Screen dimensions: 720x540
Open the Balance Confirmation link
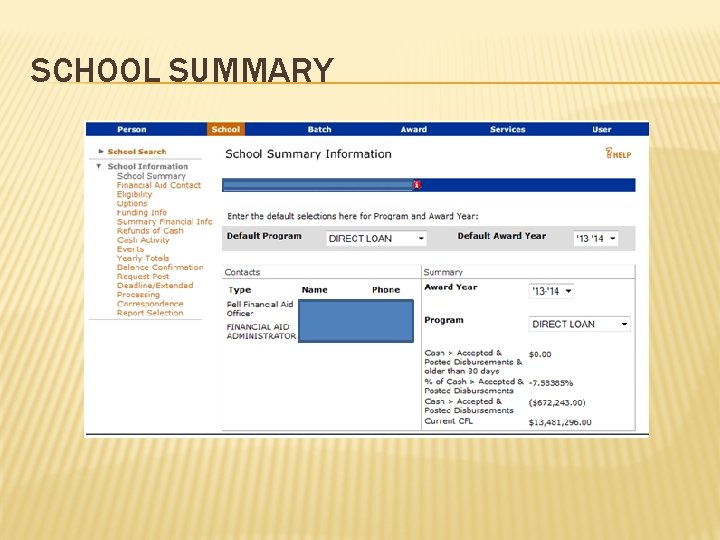pos(160,267)
